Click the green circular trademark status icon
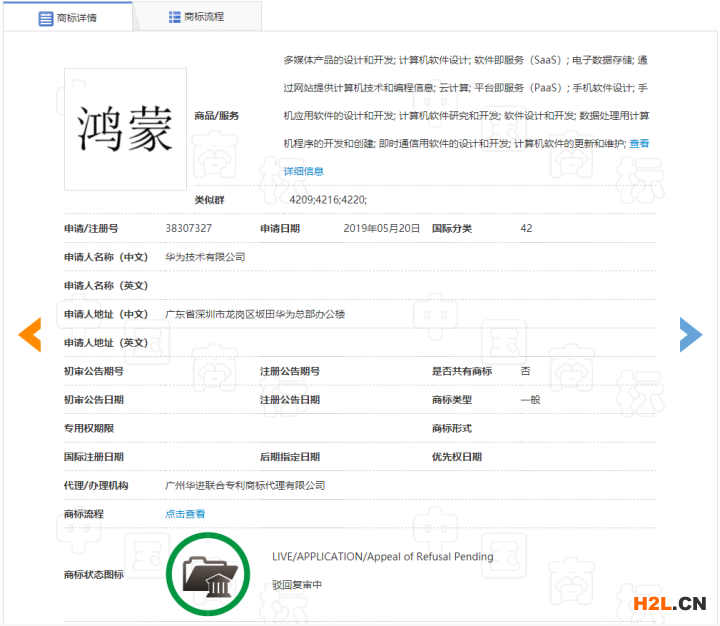This screenshot has width=720, height=626. (208, 573)
